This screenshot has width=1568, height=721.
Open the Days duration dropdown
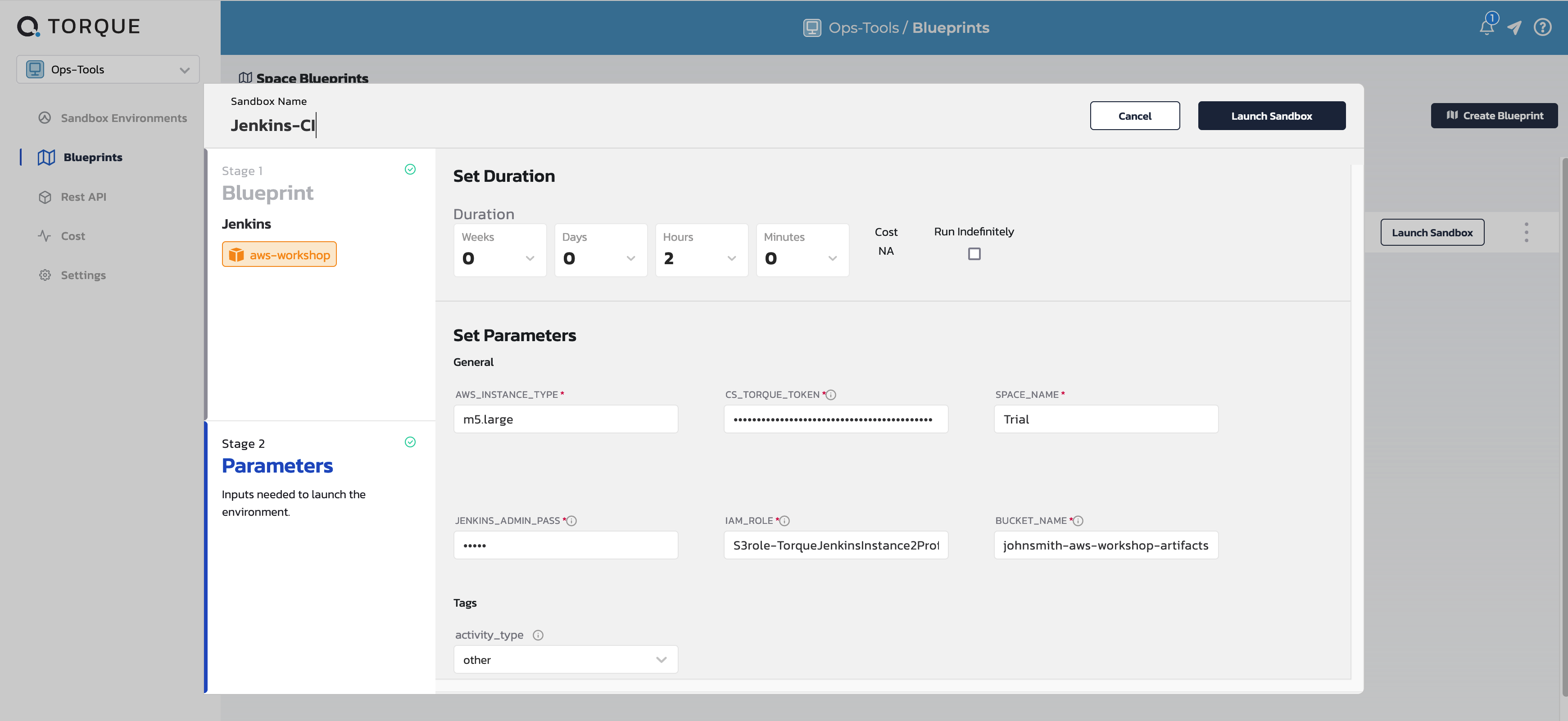(x=600, y=250)
